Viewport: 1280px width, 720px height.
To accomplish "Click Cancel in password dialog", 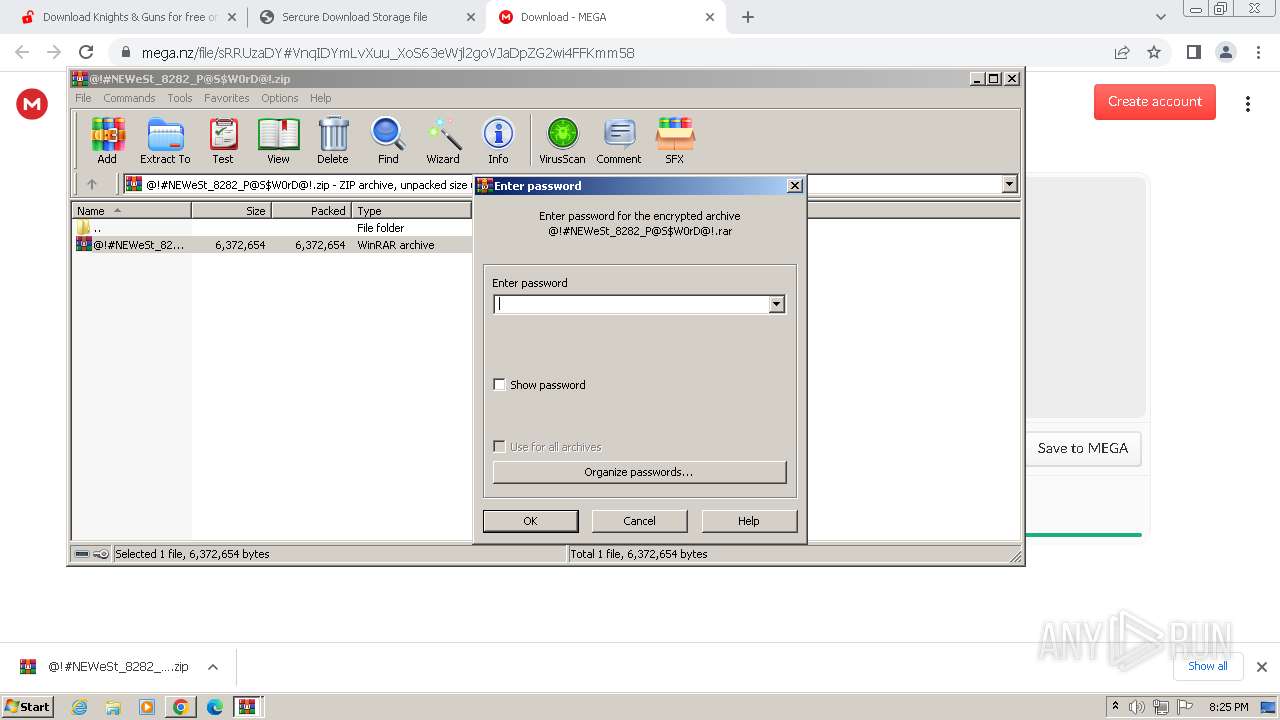I will [x=639, y=521].
